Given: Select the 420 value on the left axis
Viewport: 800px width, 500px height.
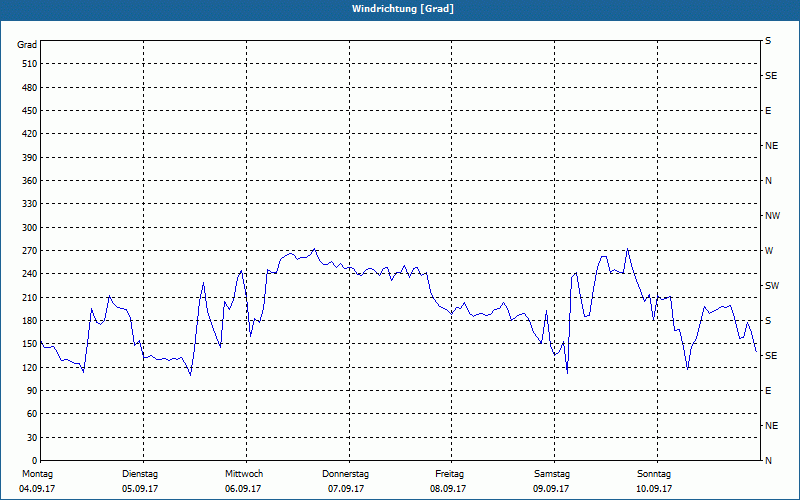Looking at the screenshot, I should (x=30, y=134).
